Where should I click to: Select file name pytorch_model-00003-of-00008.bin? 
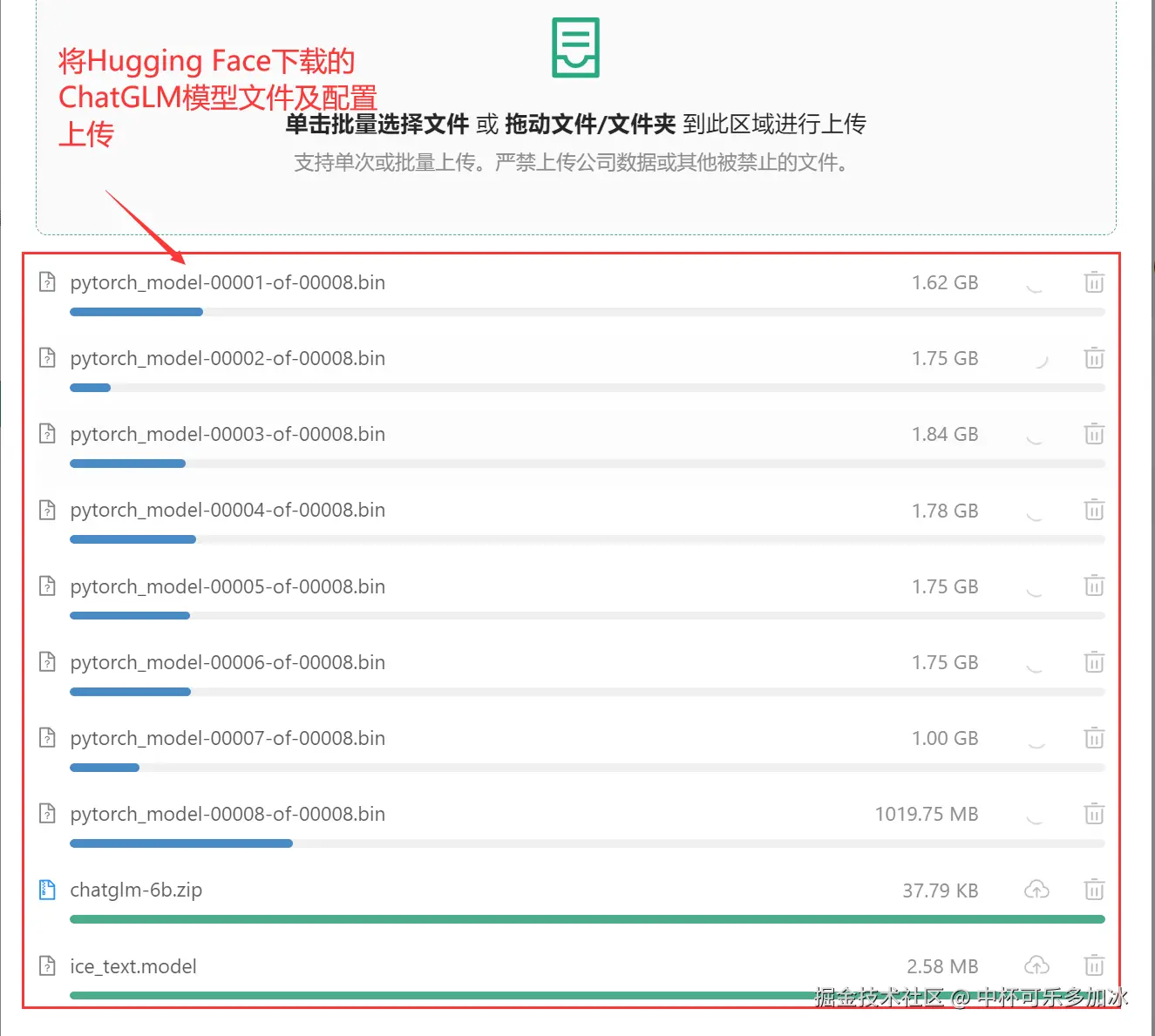coord(228,434)
